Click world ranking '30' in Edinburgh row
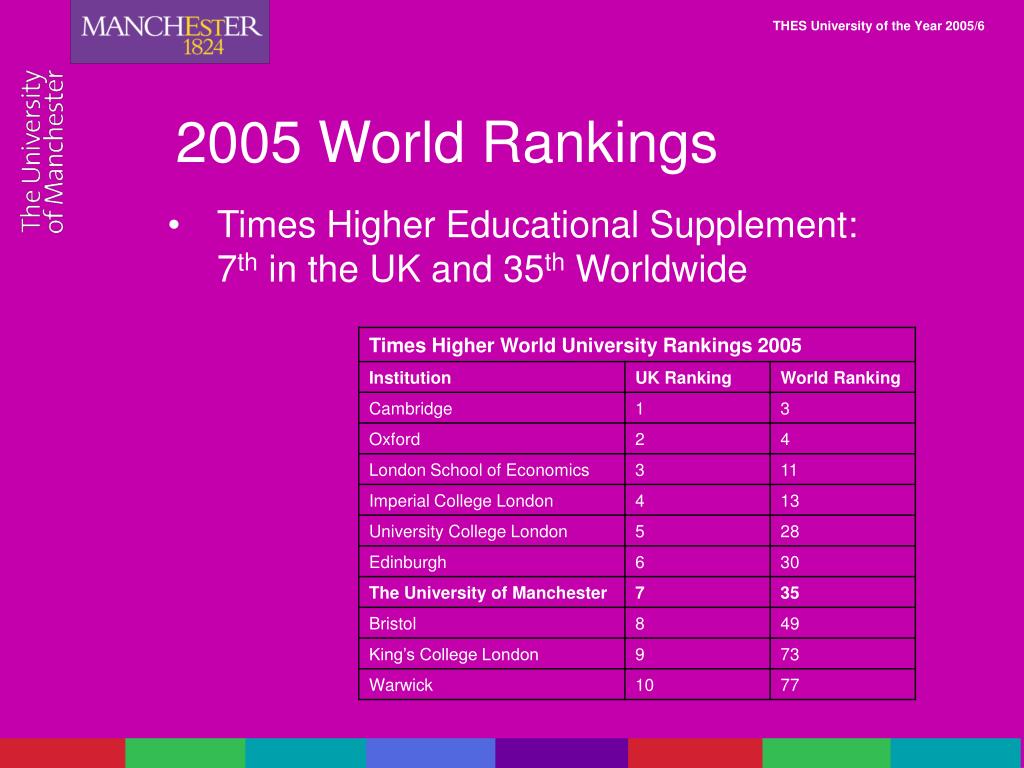1024x768 pixels. (790, 562)
